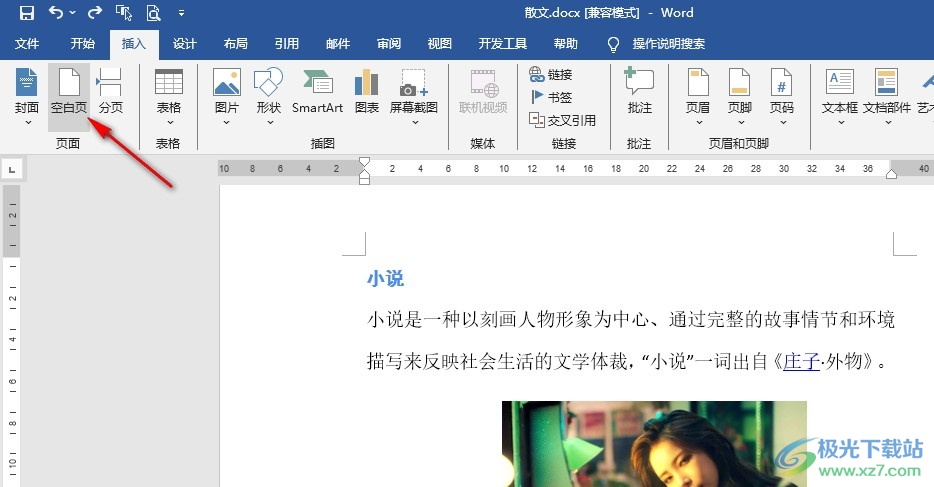The width and height of the screenshot is (934, 487).
Task: Click the hanging indent marker on ruler
Action: (365, 173)
